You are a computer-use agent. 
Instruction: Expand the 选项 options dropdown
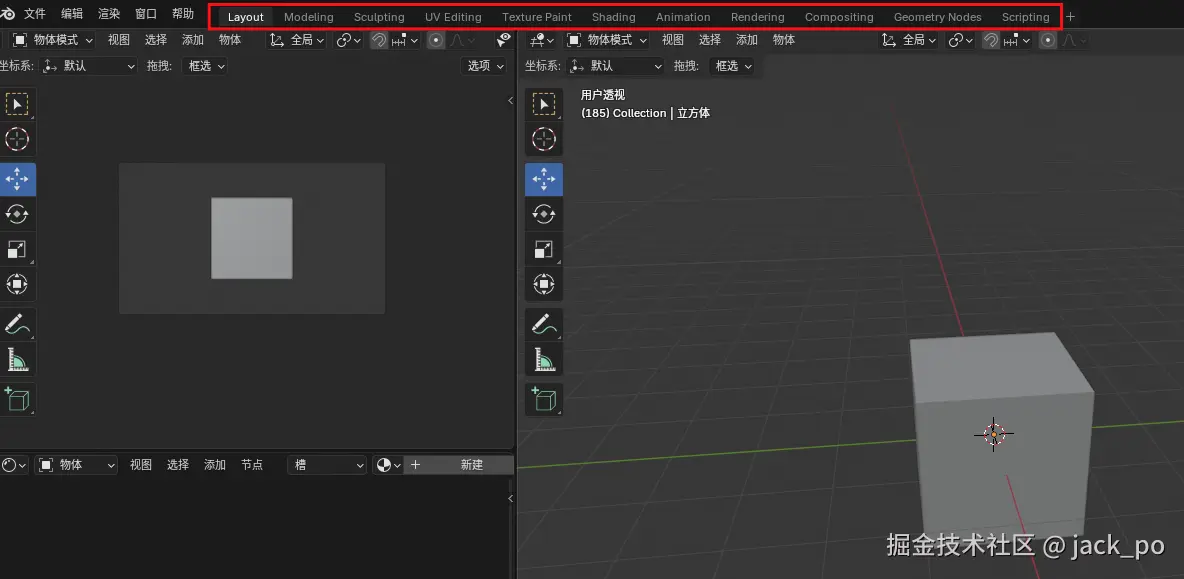click(x=484, y=66)
